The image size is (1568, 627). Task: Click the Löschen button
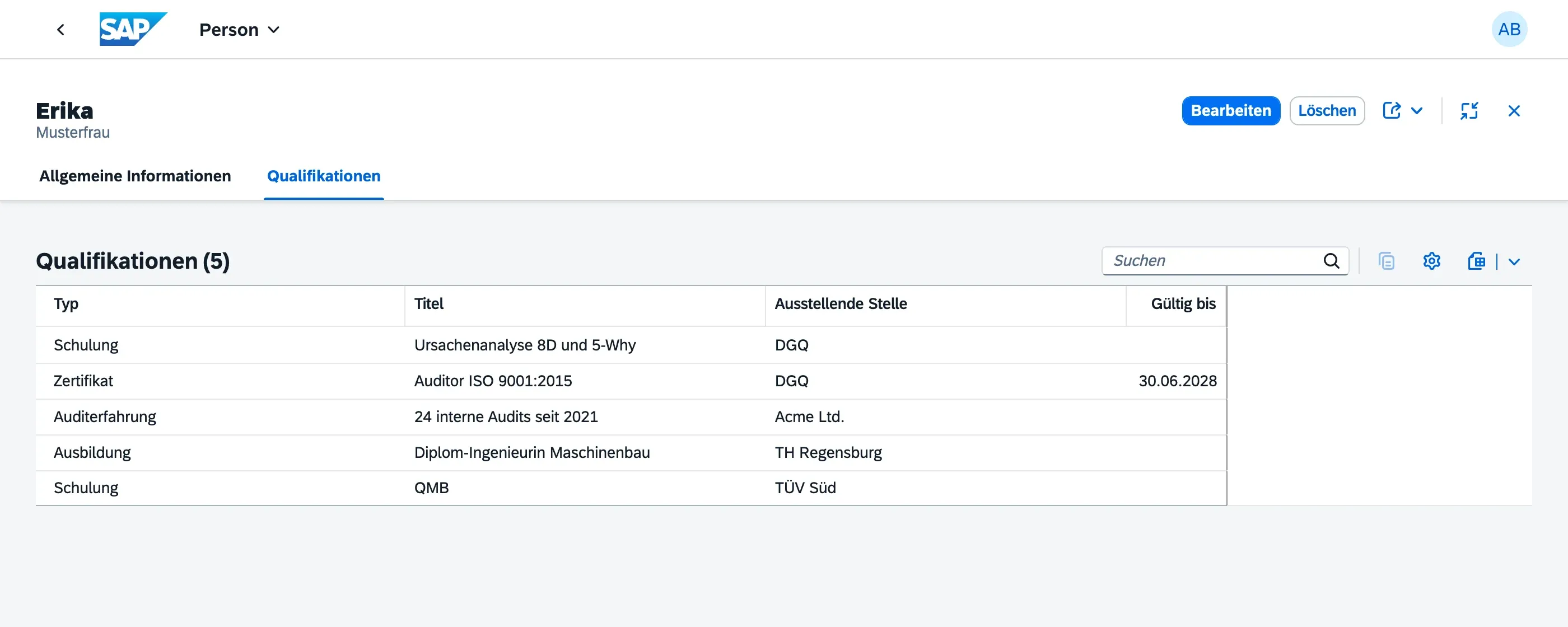click(x=1327, y=111)
